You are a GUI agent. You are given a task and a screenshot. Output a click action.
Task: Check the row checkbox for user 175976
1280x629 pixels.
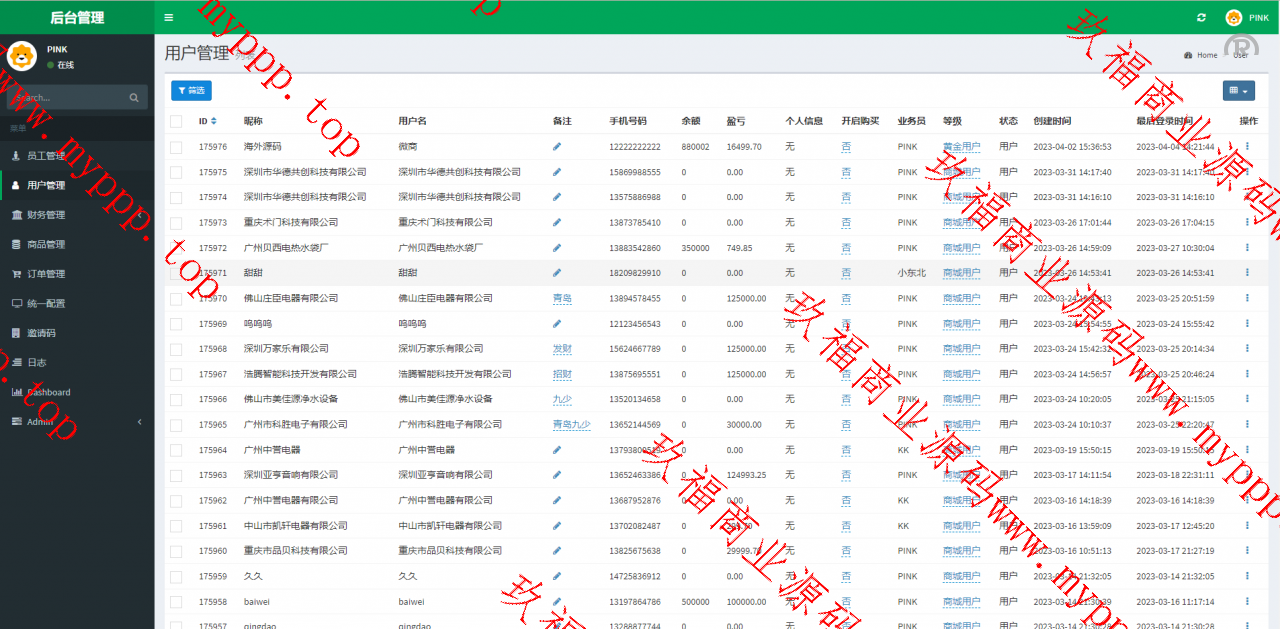(x=176, y=147)
